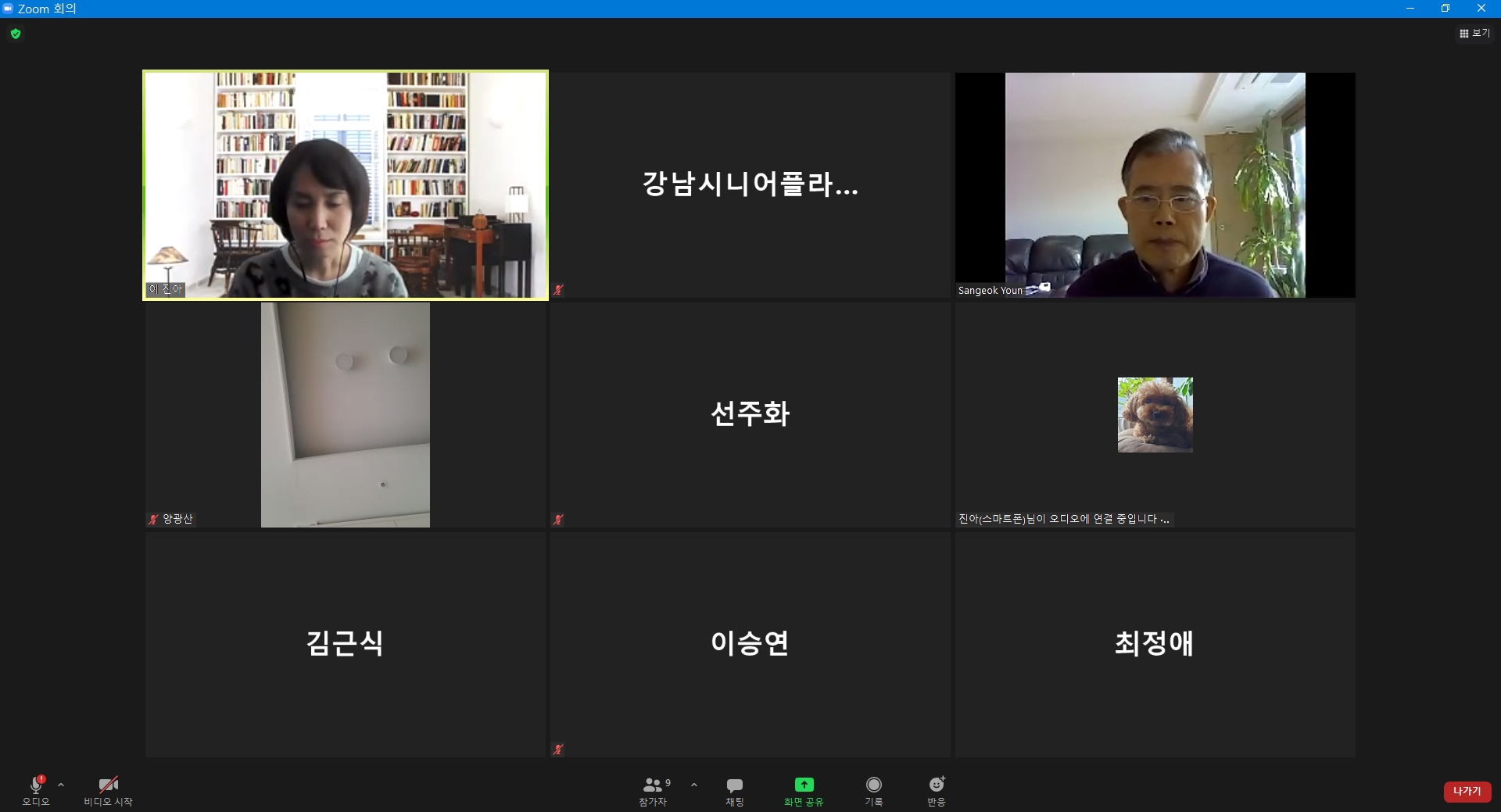Expand the audio options arrow
This screenshot has width=1501, height=812.
[x=61, y=785]
